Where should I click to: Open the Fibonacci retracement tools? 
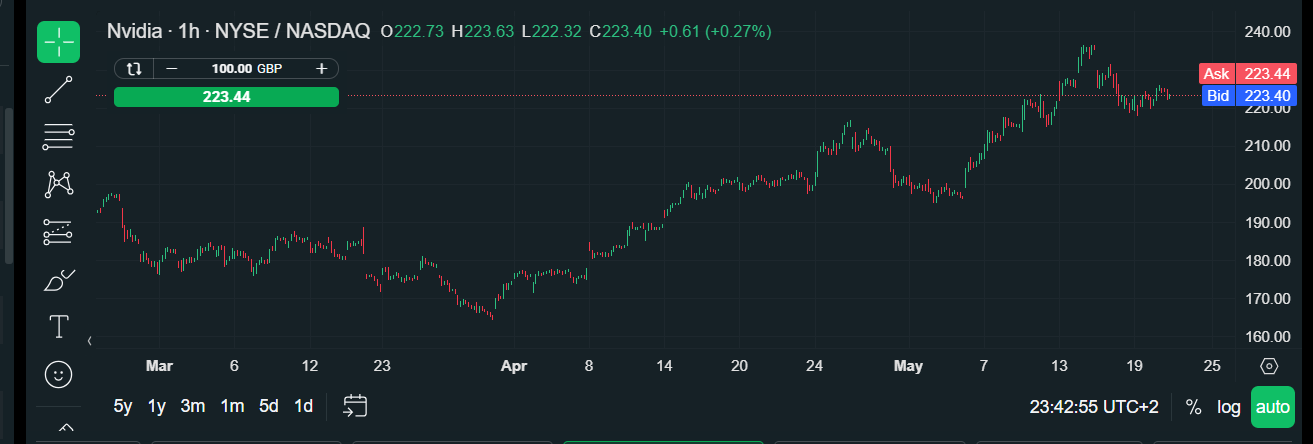[x=59, y=137]
